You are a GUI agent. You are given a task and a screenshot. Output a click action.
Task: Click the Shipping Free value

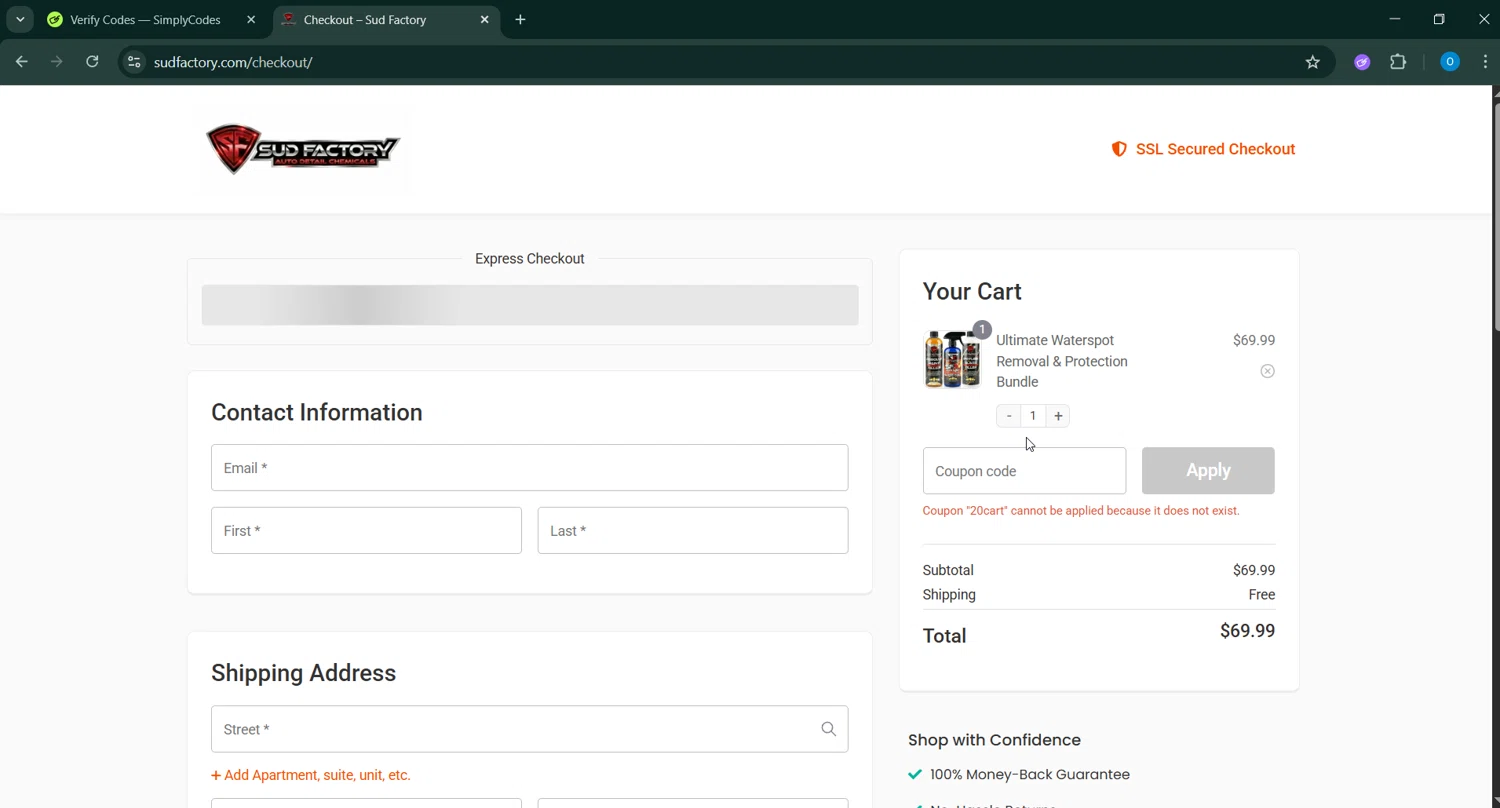[1262, 595]
